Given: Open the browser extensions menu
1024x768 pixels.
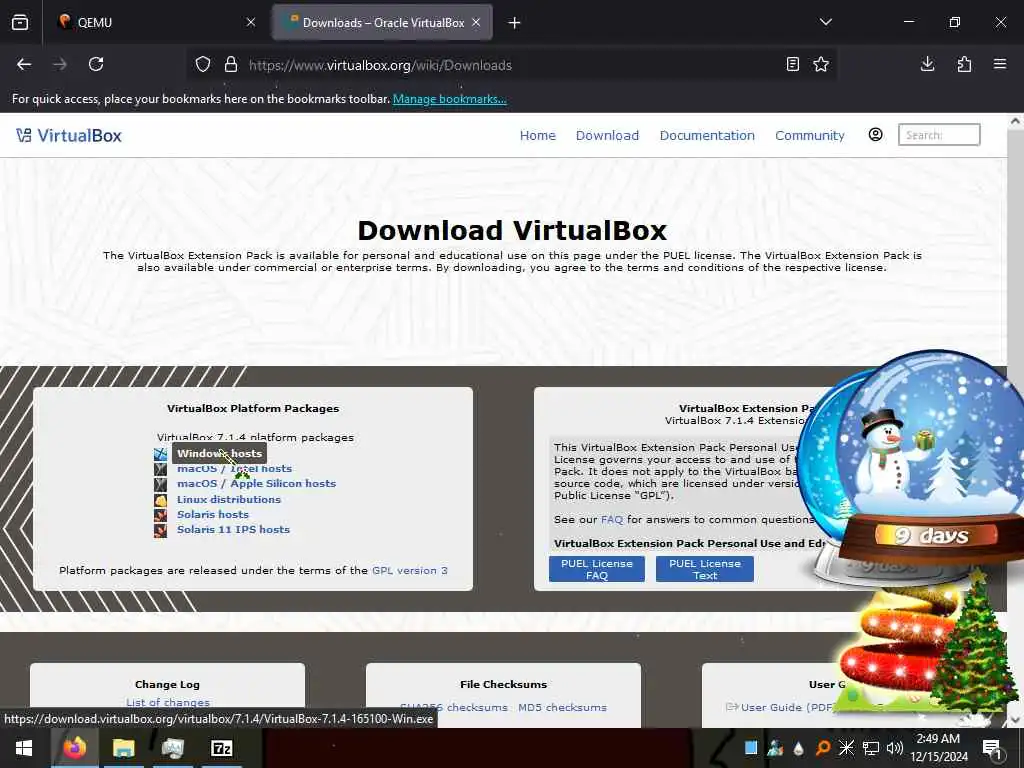Looking at the screenshot, I should click(x=964, y=64).
